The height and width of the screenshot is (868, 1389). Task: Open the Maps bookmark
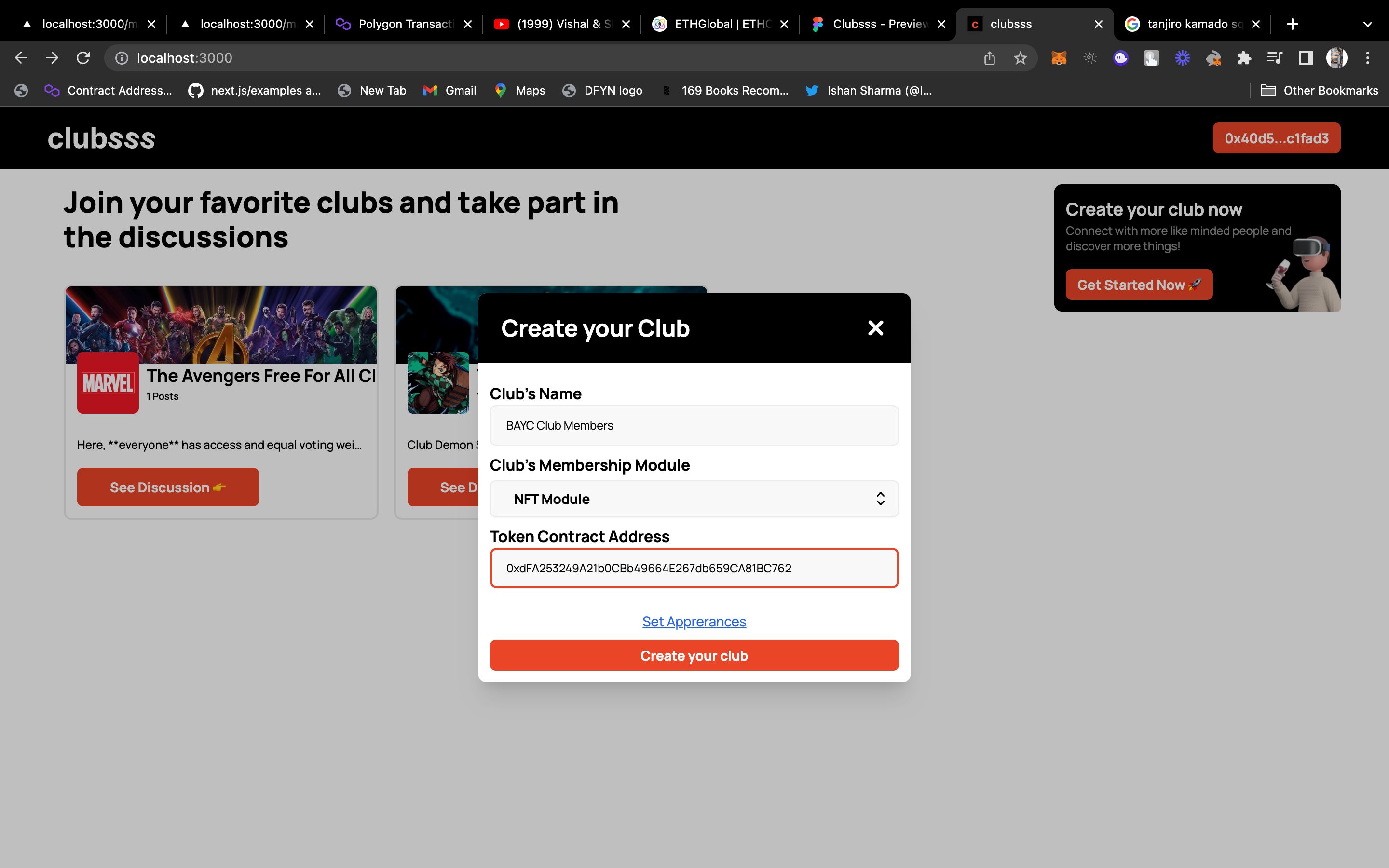[x=519, y=91]
